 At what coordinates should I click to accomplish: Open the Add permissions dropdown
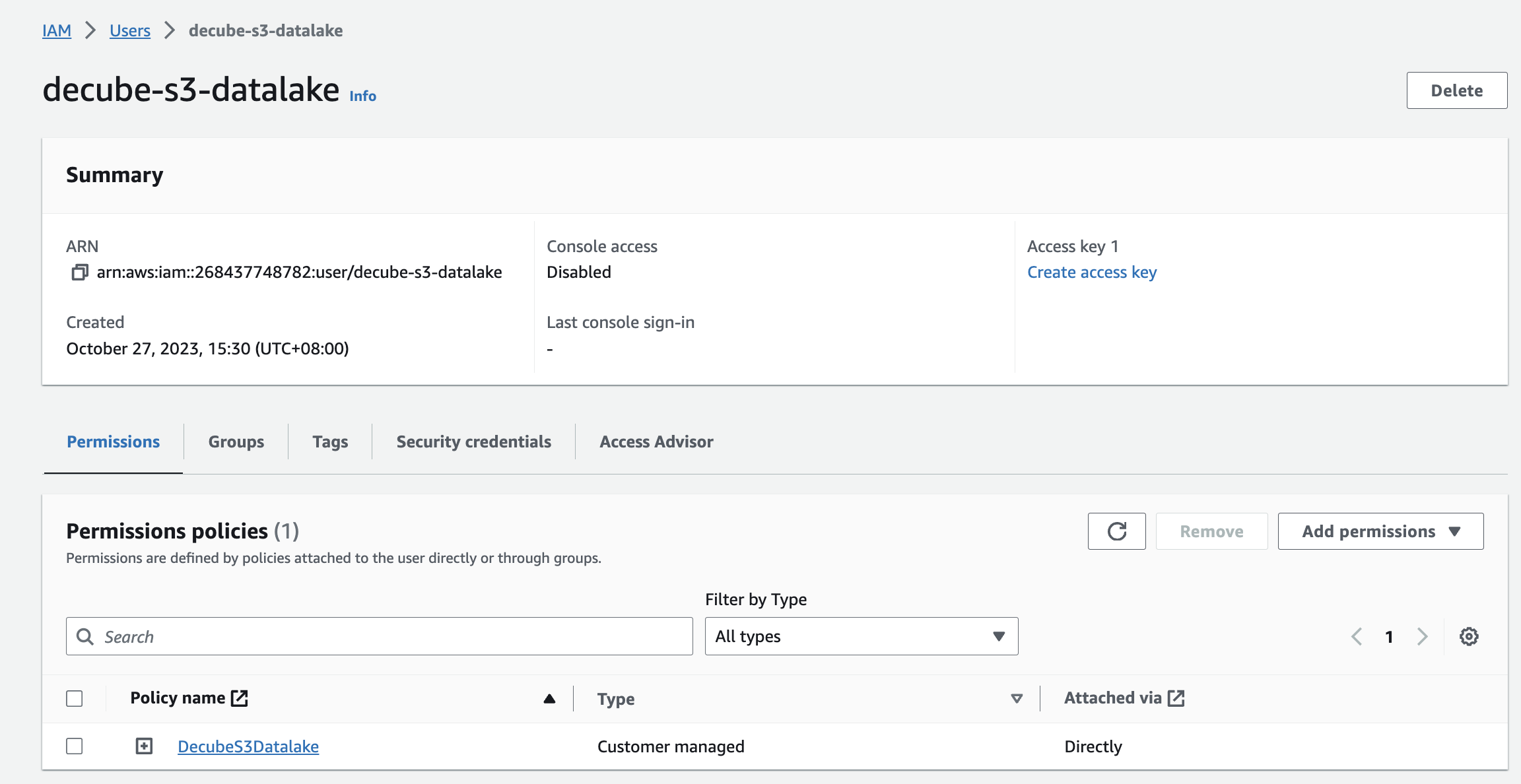1380,531
